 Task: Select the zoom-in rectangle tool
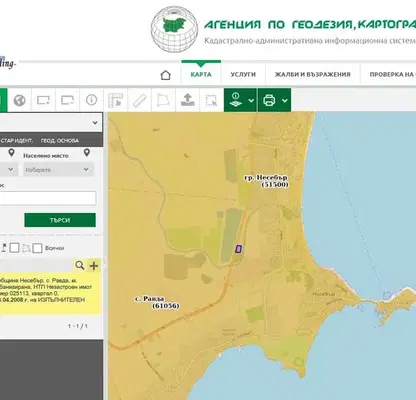coord(43,100)
